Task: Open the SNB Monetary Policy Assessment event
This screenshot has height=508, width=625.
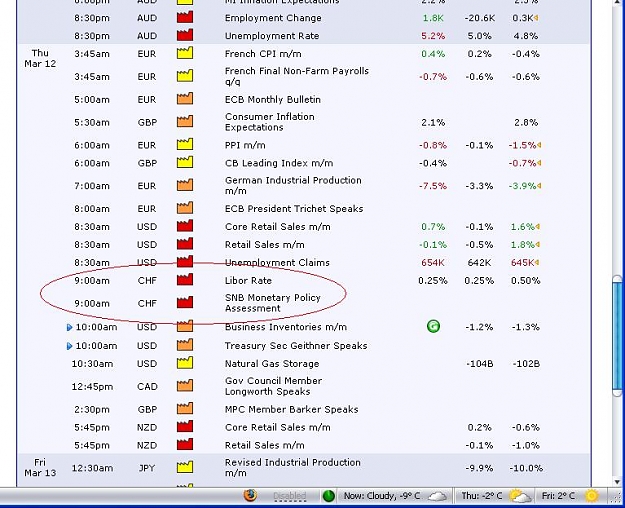Action: (273, 303)
